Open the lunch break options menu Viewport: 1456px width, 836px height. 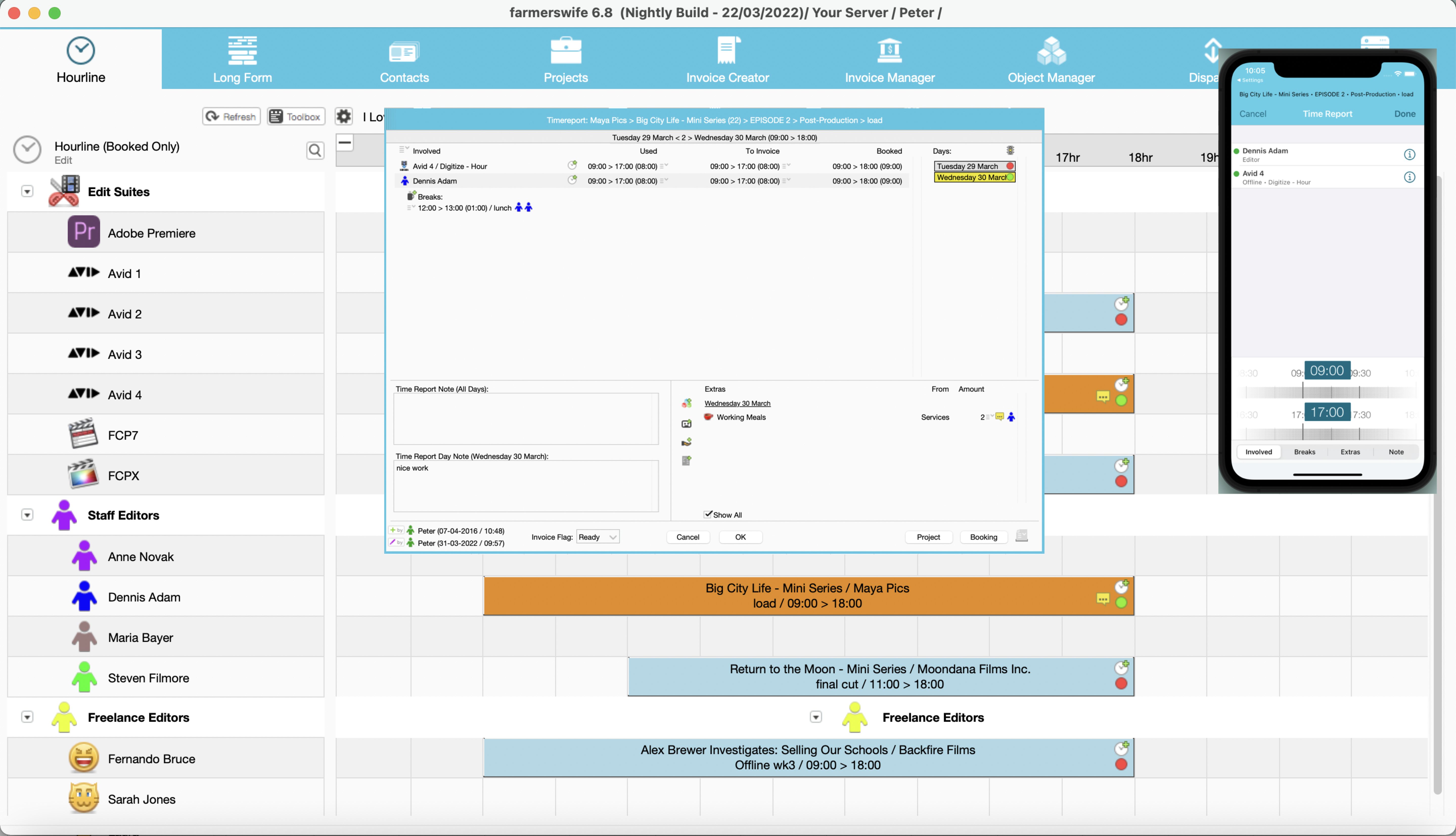tap(411, 207)
